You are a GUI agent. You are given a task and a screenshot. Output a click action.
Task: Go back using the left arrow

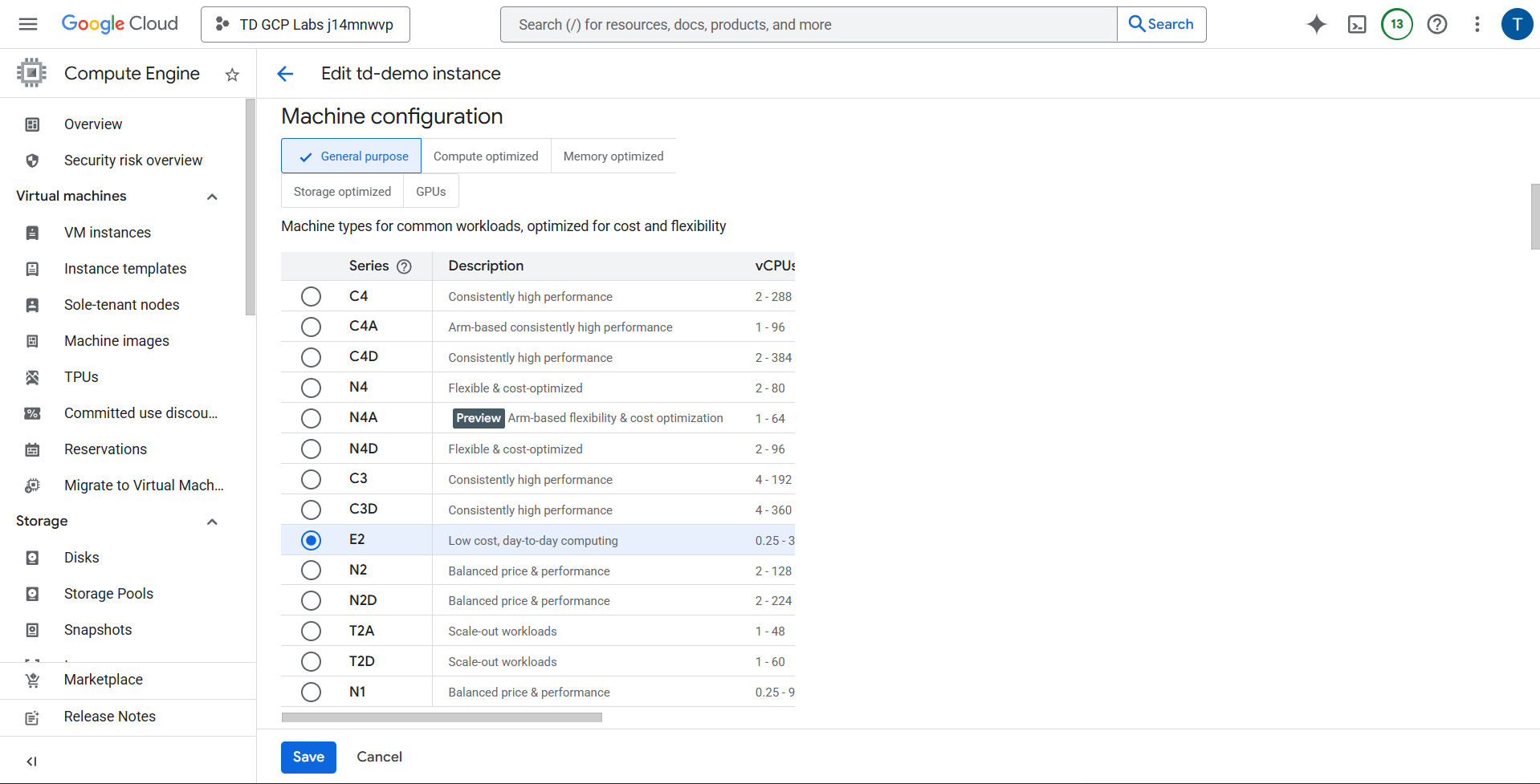pos(285,74)
